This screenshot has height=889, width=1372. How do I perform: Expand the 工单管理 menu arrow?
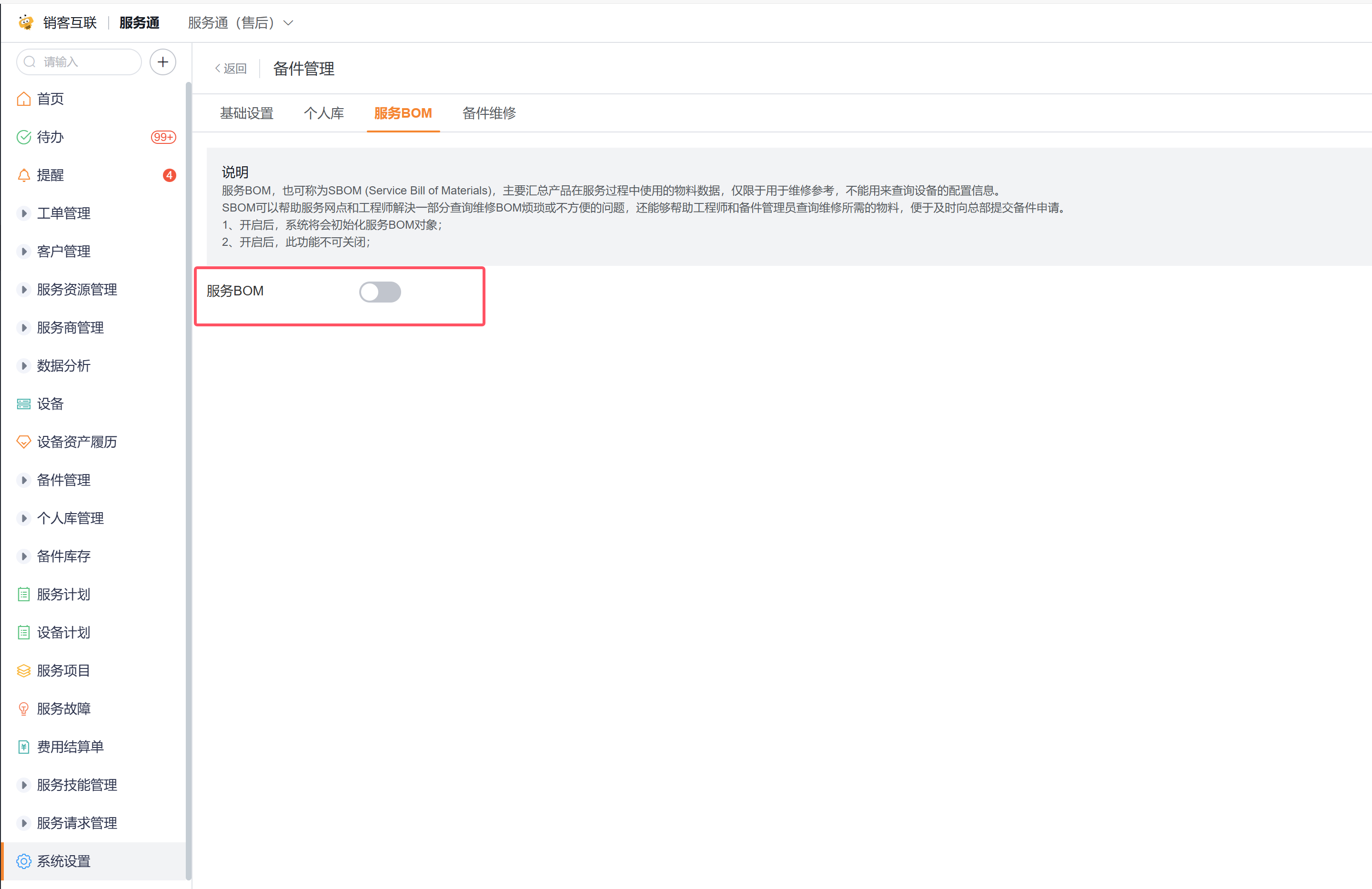(24, 213)
